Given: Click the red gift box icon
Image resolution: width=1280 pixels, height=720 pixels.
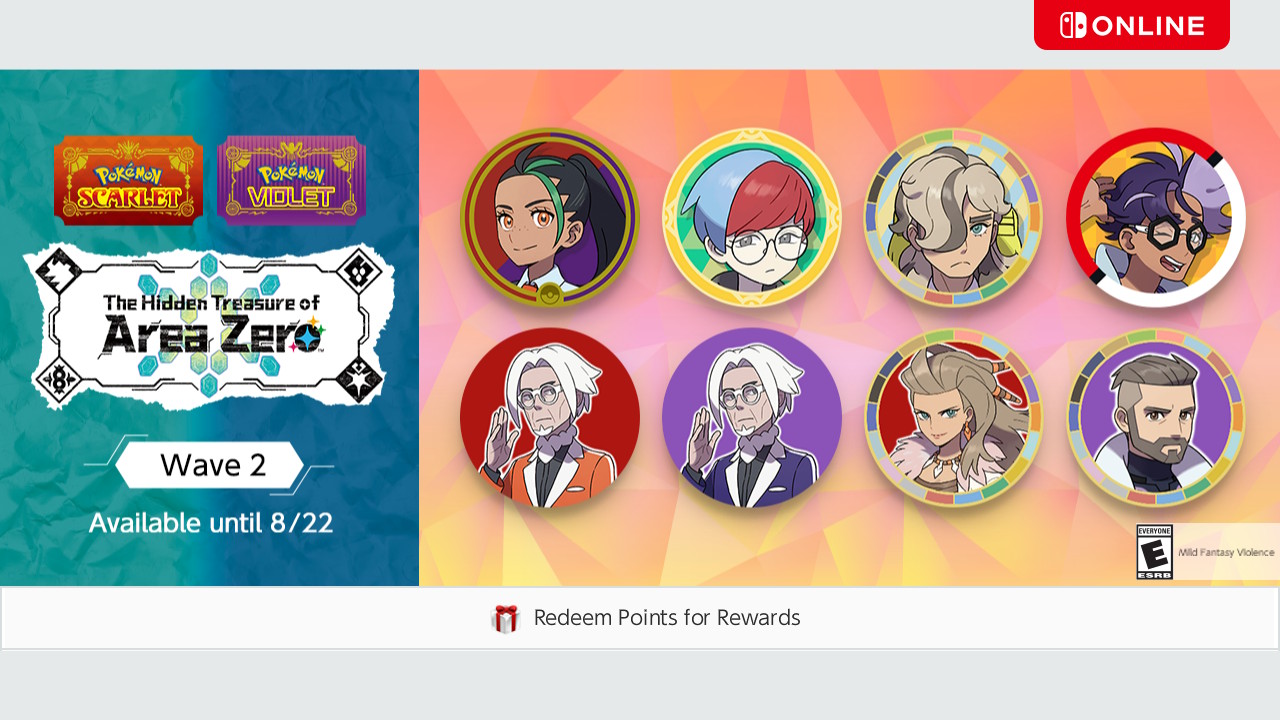Looking at the screenshot, I should [x=506, y=619].
